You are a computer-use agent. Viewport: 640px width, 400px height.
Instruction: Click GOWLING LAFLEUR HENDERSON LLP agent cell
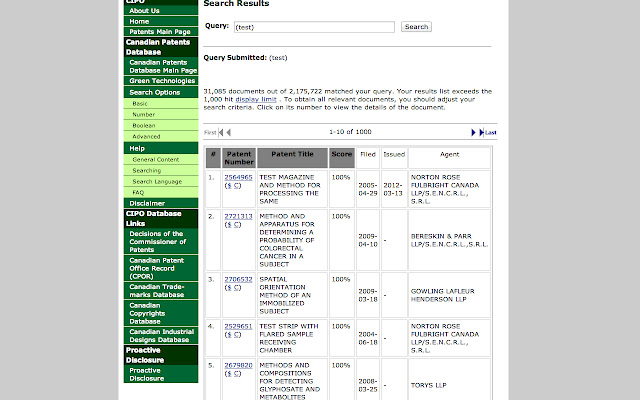point(449,295)
